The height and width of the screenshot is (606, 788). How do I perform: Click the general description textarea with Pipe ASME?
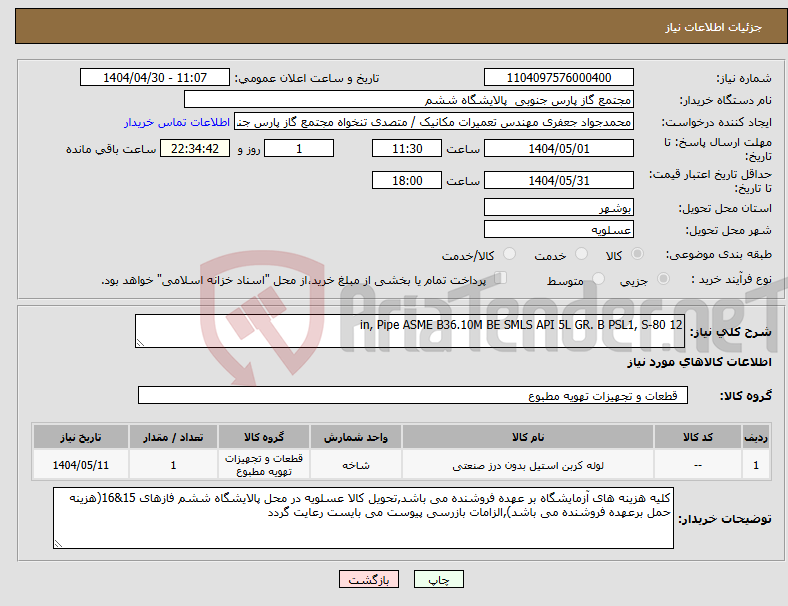pyautogui.click(x=410, y=331)
